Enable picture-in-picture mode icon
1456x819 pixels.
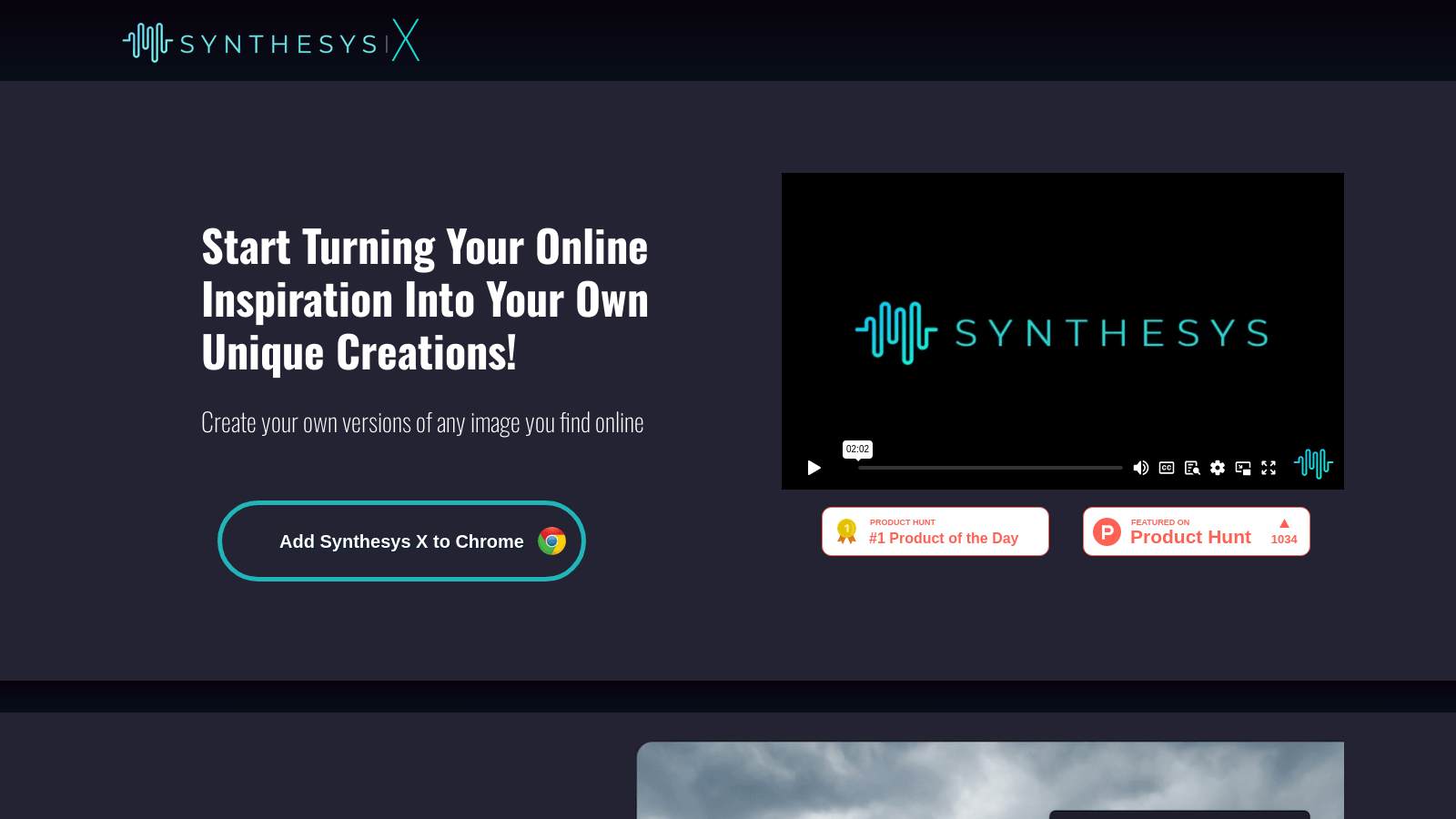click(x=1243, y=468)
